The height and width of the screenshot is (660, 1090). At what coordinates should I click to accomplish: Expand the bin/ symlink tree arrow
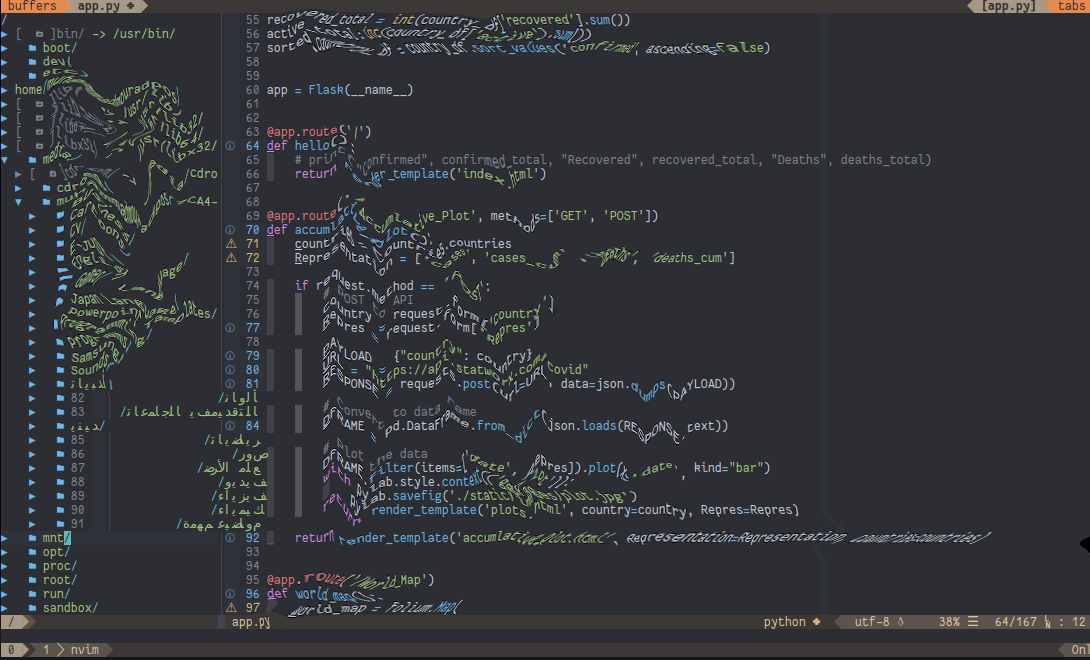coord(4,34)
